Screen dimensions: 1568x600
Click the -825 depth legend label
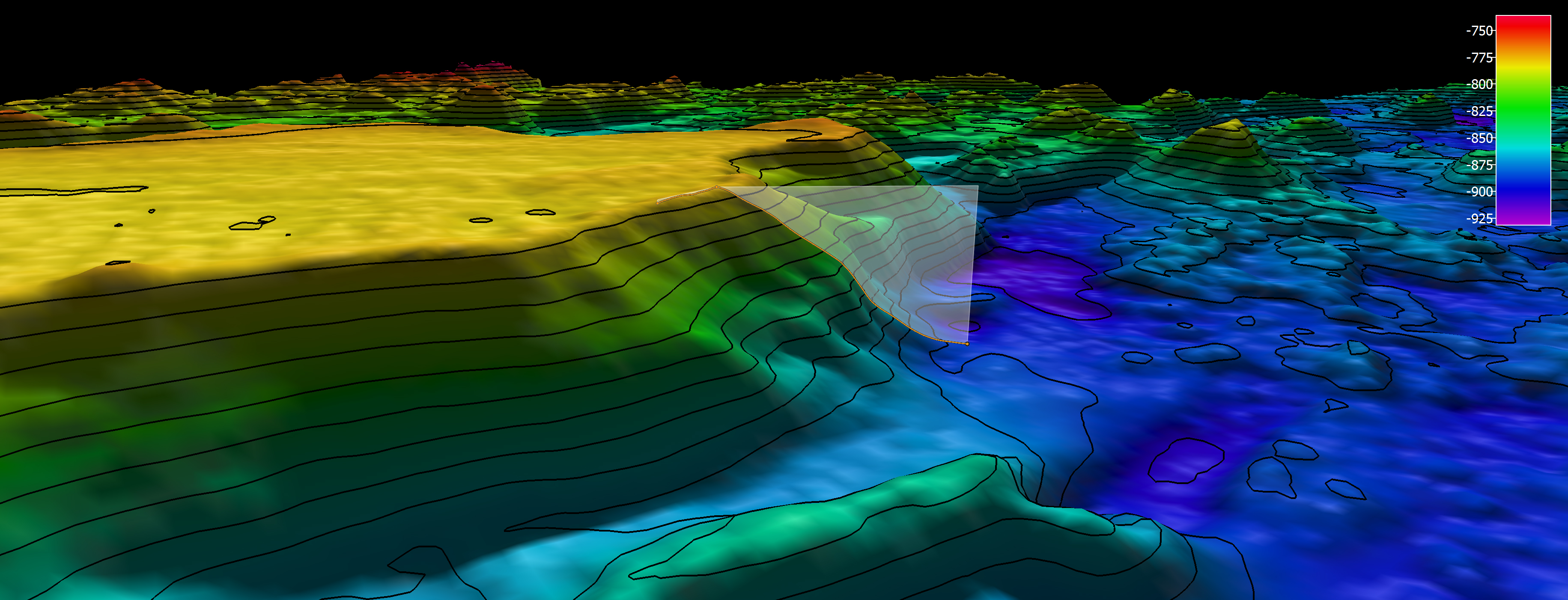click(x=1479, y=111)
